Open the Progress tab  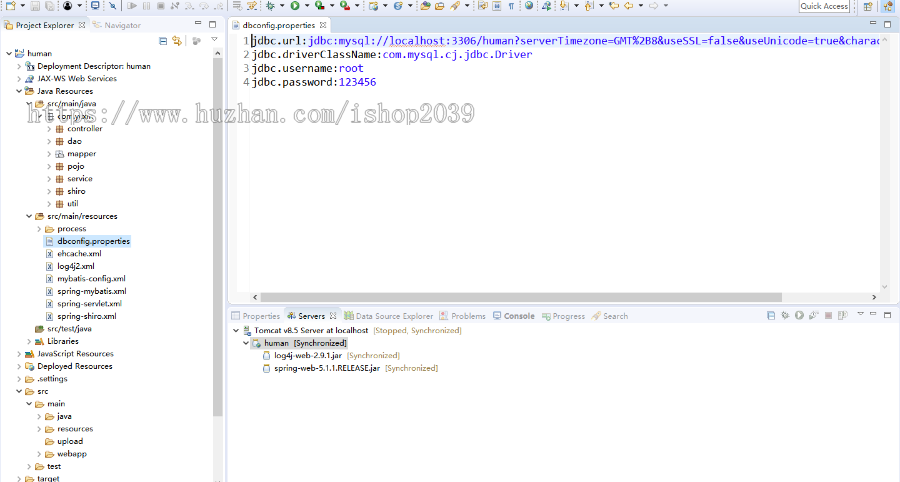(x=563, y=316)
